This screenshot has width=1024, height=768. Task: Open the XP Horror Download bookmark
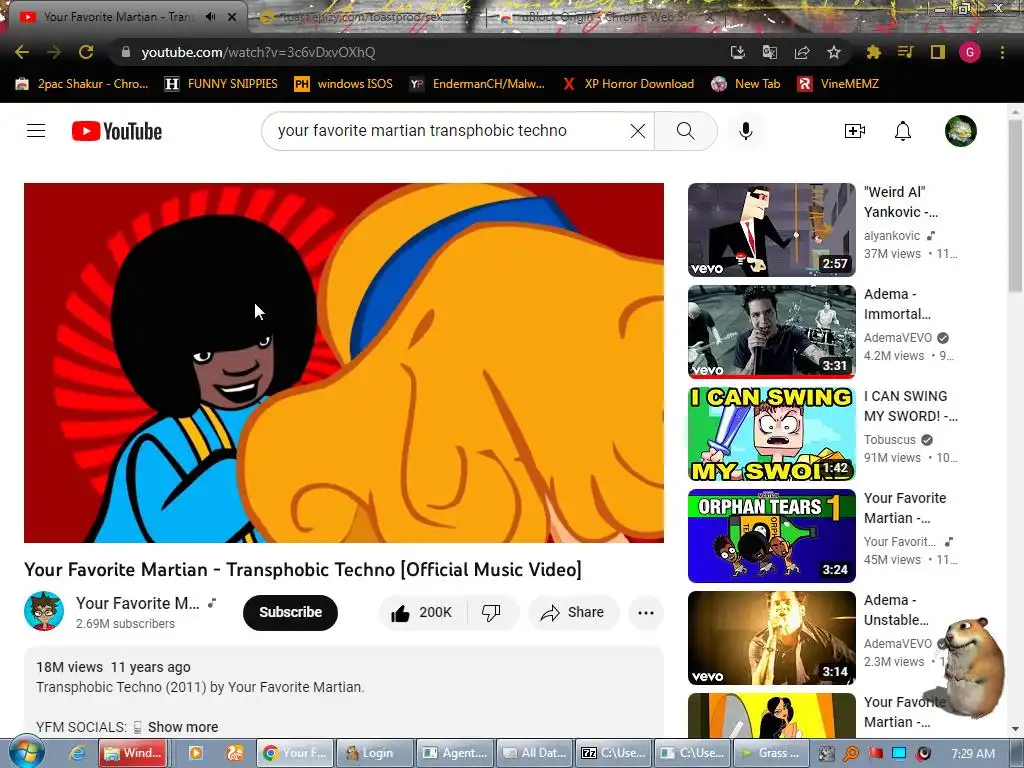628,84
